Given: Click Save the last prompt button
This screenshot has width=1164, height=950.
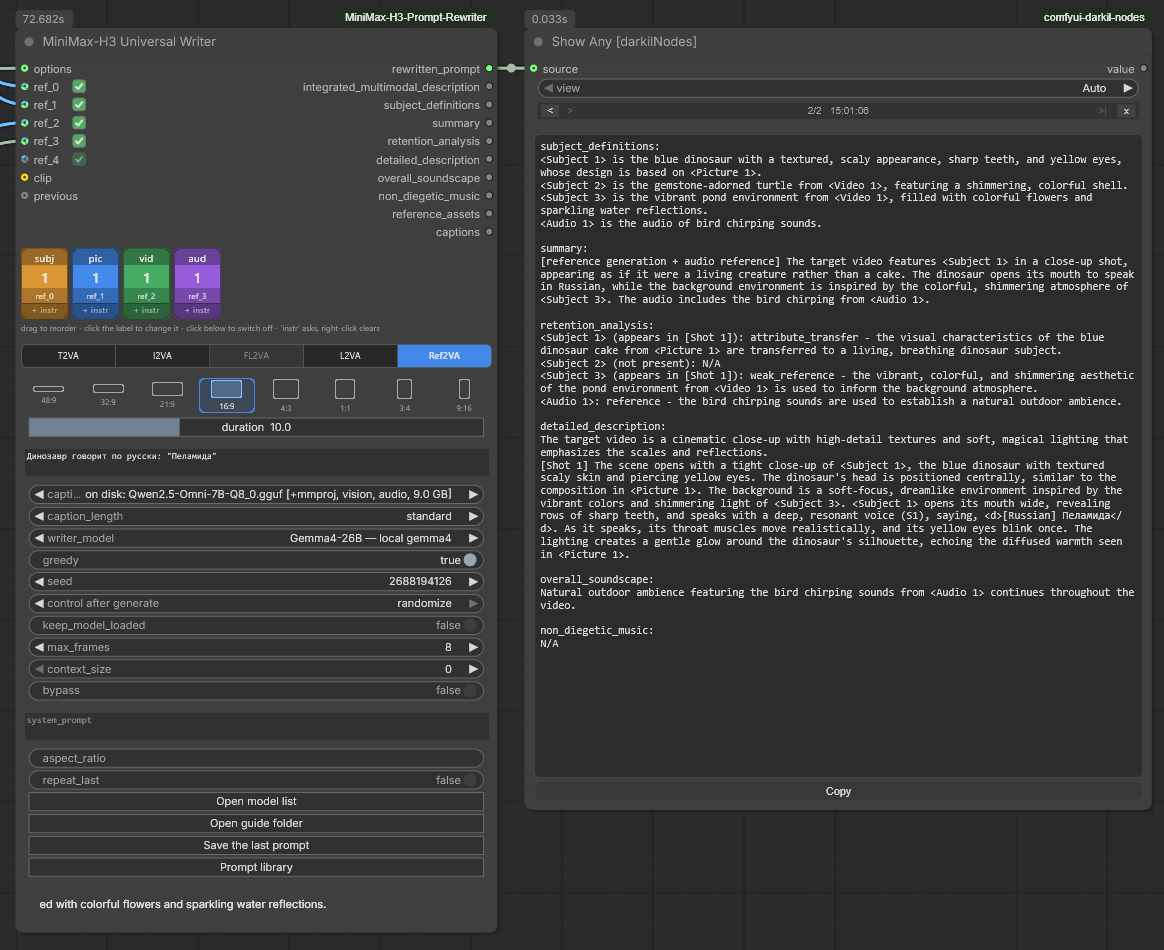Looking at the screenshot, I should click(x=256, y=845).
